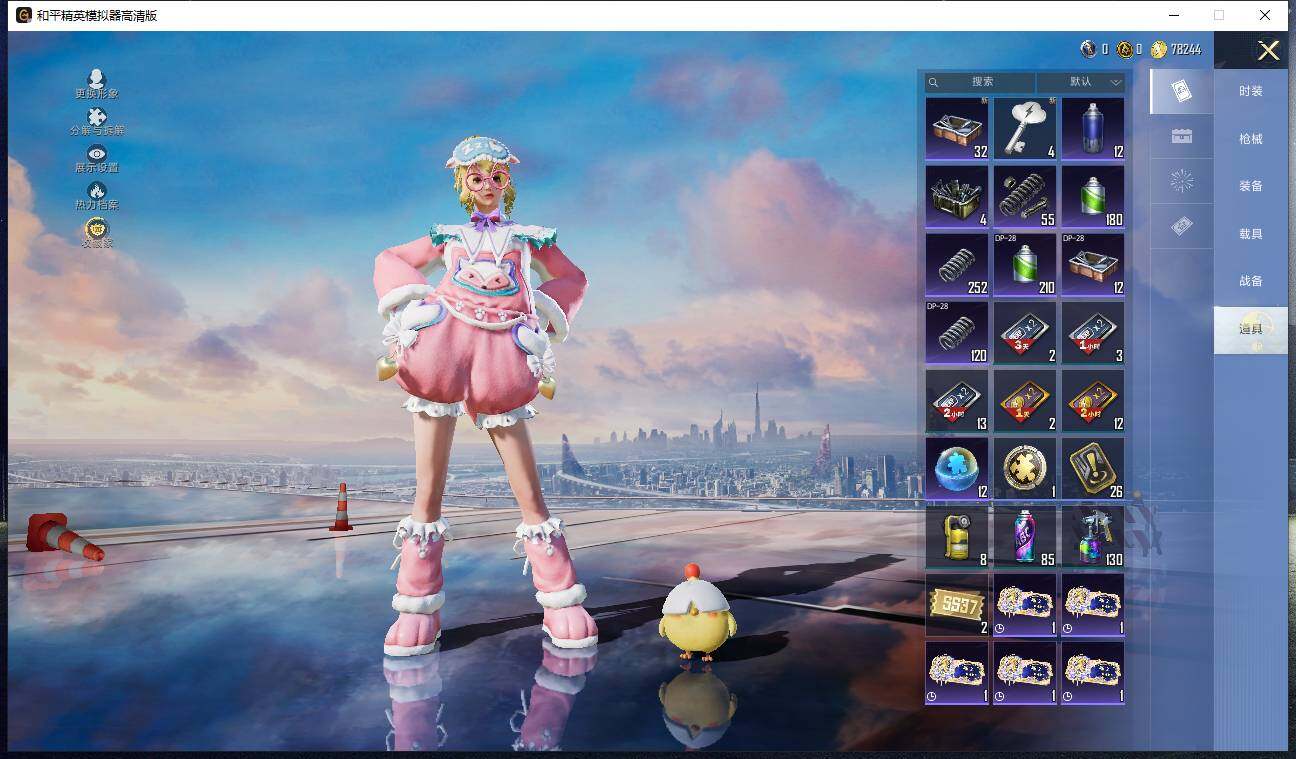Select the blue puzzle orb, count 12
Viewport: 1296px width, 759px height.
957,469
